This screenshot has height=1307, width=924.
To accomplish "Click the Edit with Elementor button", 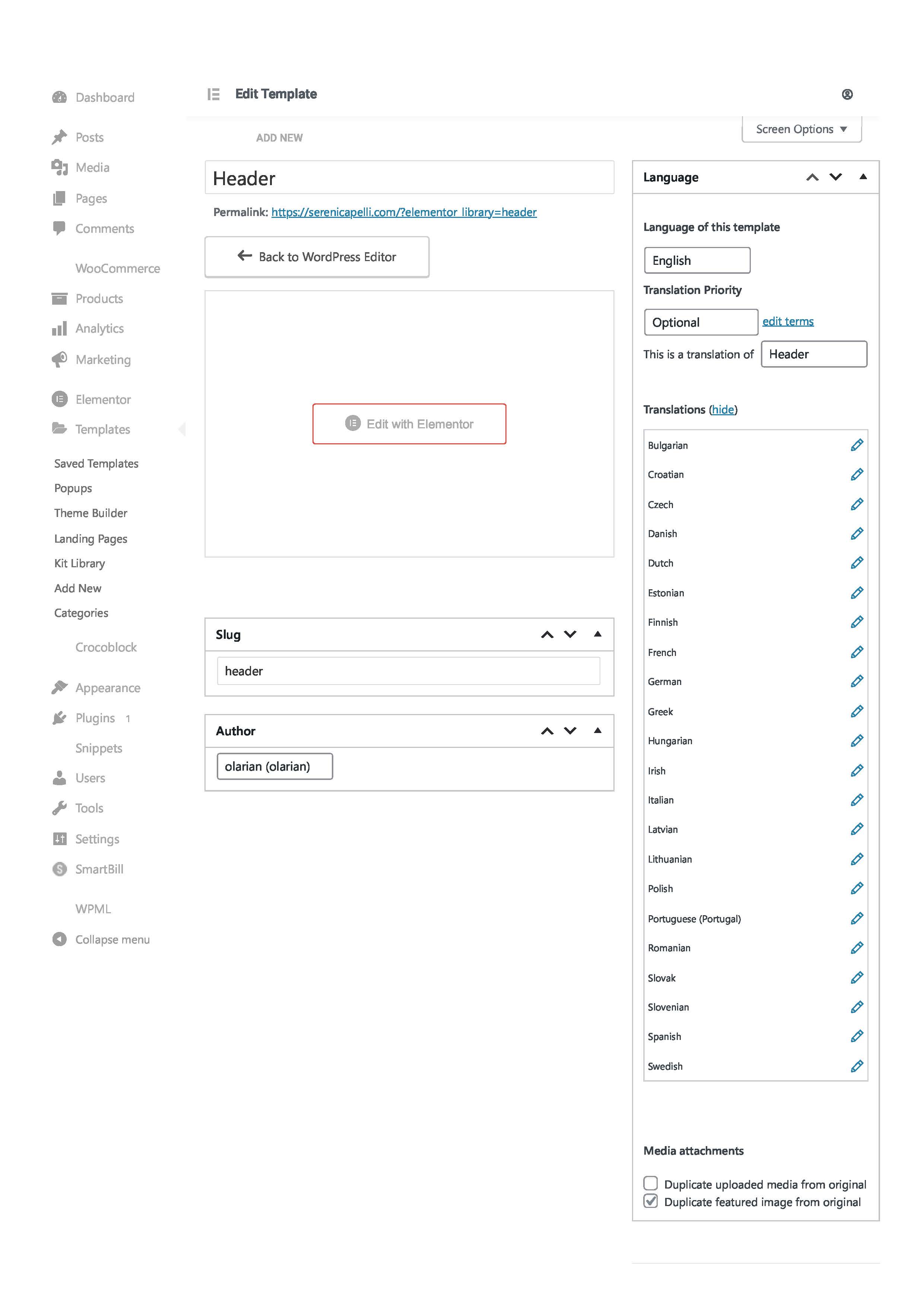I will point(409,423).
